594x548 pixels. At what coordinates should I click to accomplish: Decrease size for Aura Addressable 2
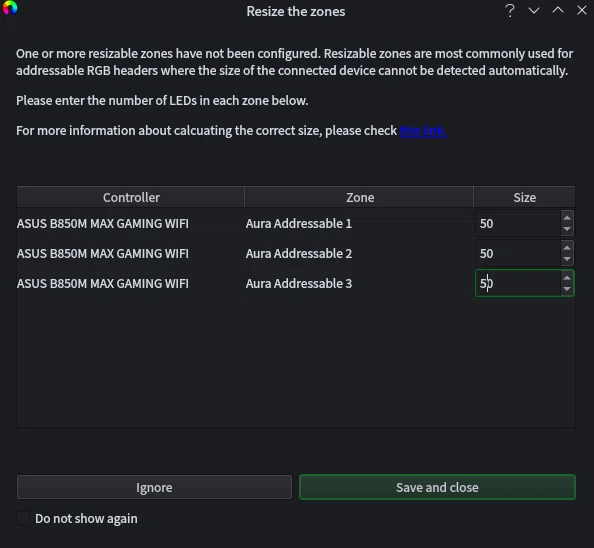(x=567, y=259)
